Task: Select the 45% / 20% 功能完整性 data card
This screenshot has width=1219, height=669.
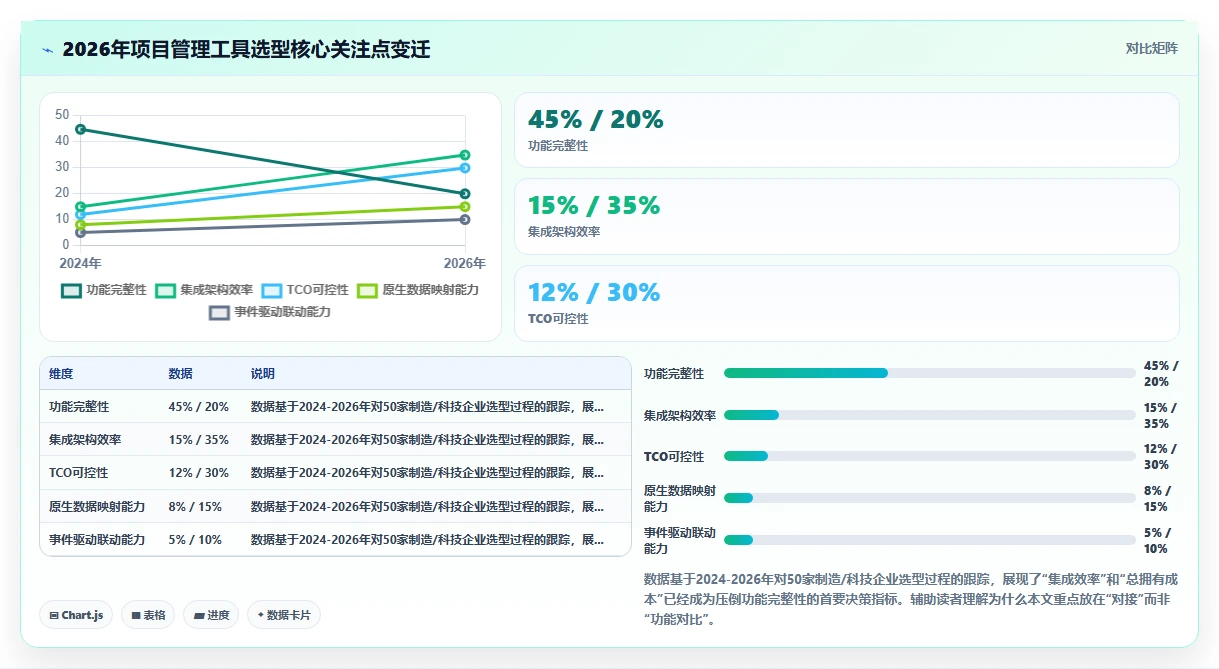Action: click(x=846, y=130)
